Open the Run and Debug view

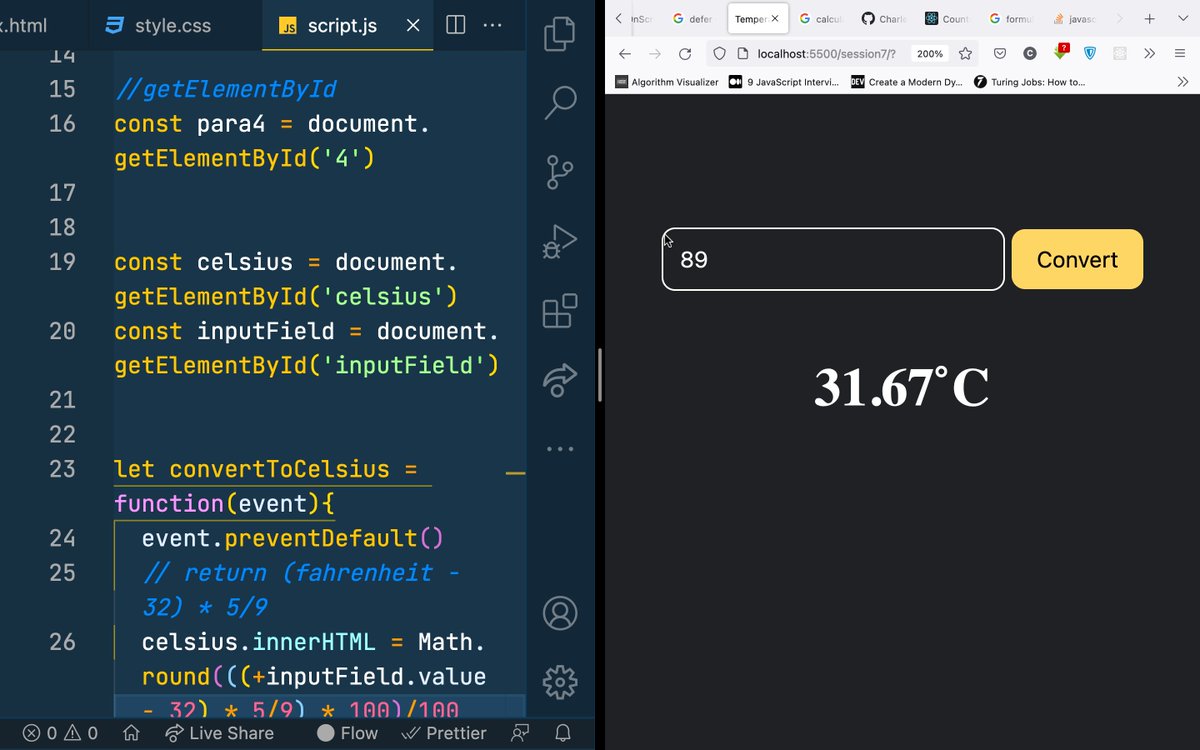point(560,242)
